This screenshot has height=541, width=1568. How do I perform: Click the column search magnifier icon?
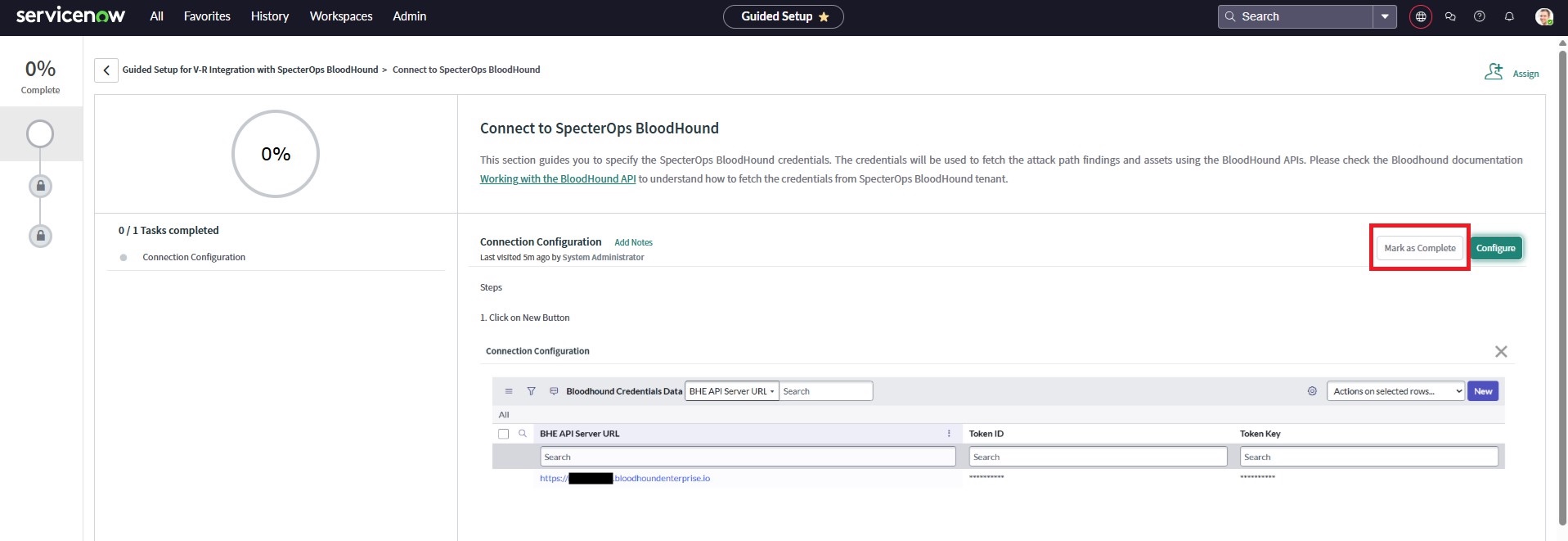(523, 434)
